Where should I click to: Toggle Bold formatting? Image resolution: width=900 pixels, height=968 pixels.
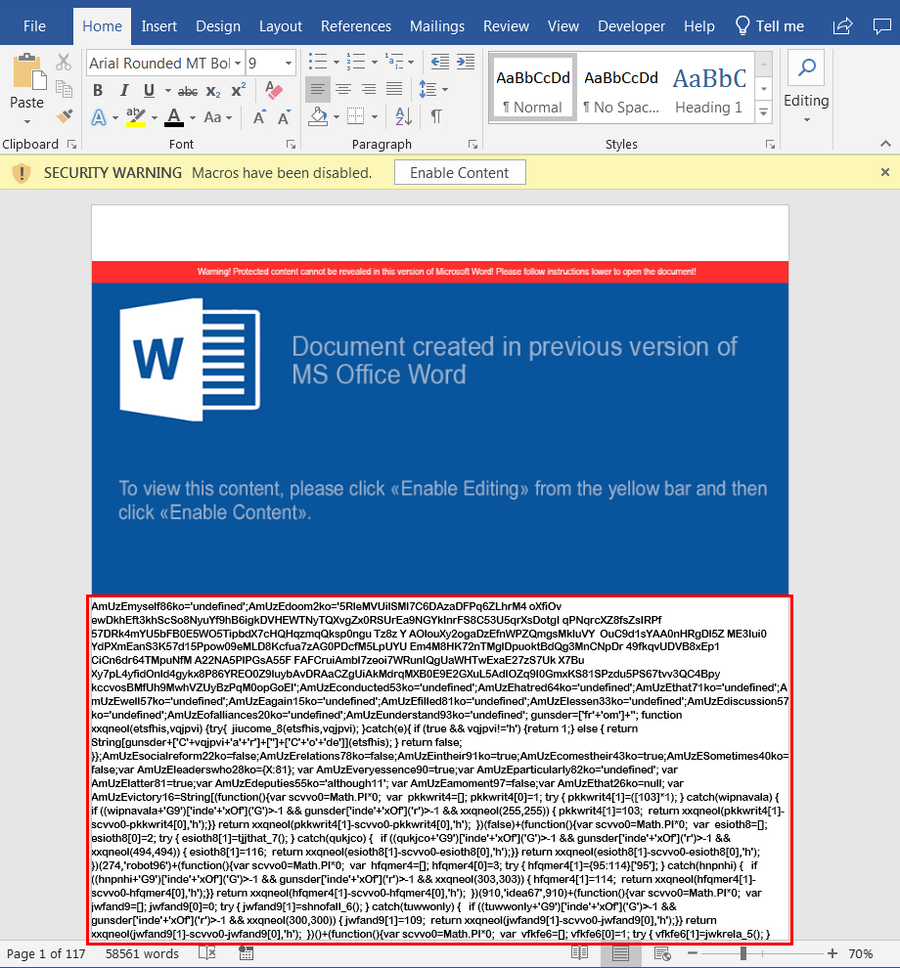pyautogui.click(x=98, y=91)
